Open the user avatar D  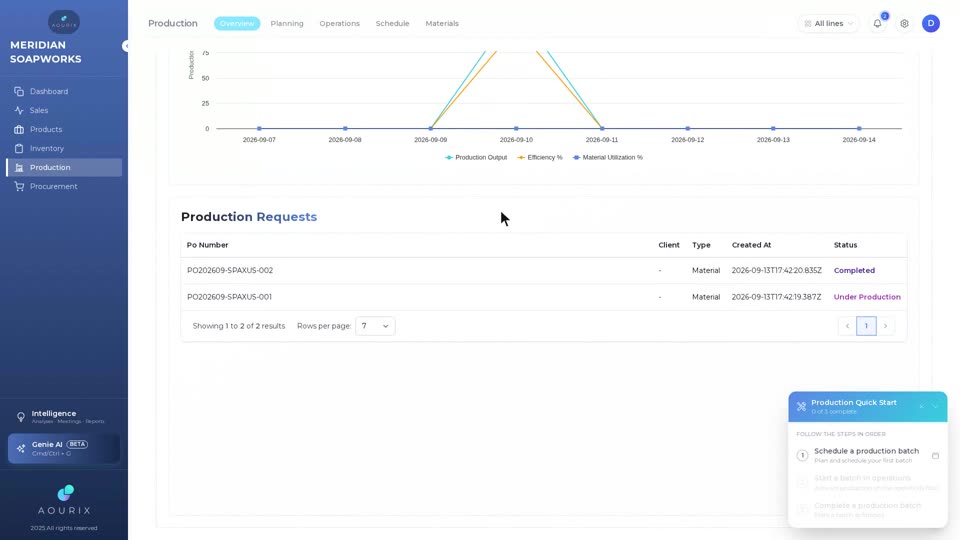[931, 23]
